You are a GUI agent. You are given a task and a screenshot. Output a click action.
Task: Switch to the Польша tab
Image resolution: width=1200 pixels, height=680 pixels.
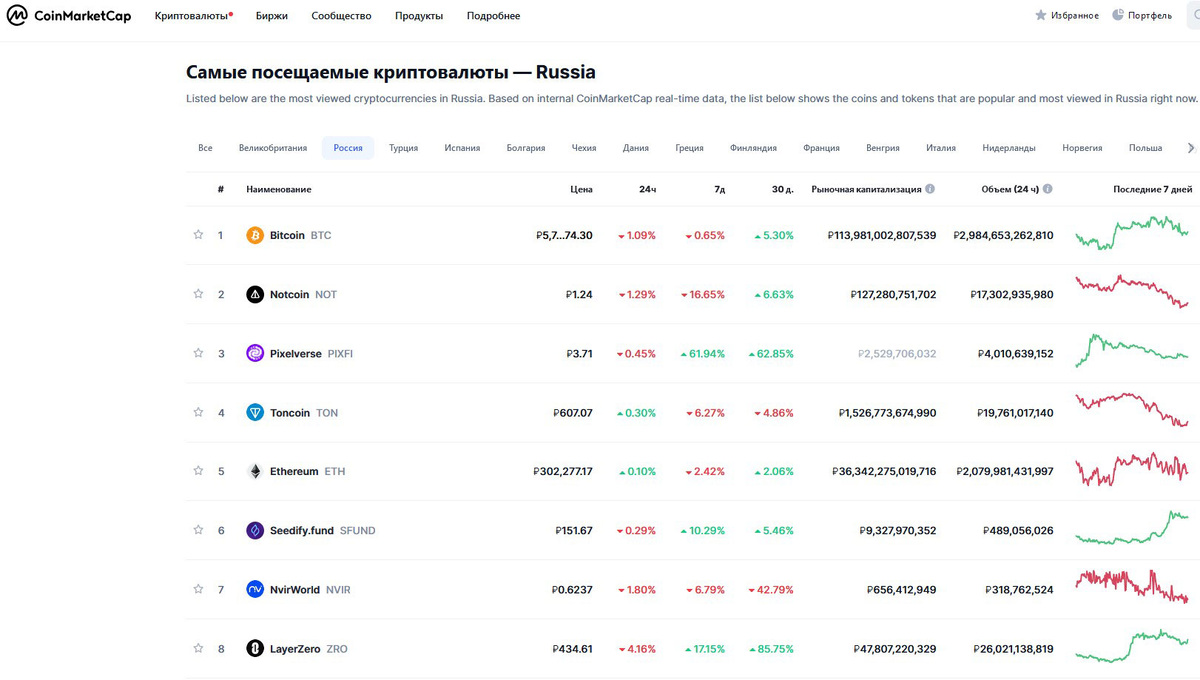click(x=1145, y=148)
